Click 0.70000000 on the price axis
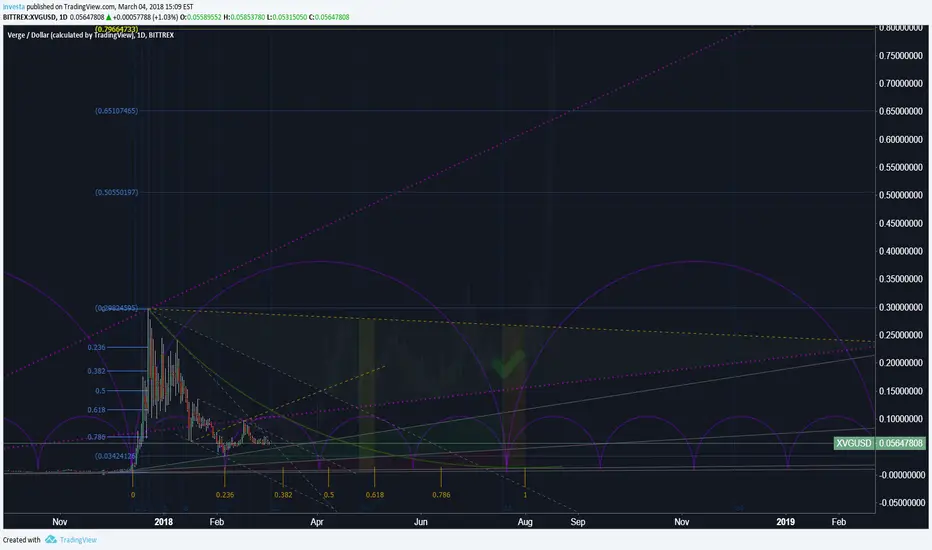The image size is (932, 550). [900, 84]
